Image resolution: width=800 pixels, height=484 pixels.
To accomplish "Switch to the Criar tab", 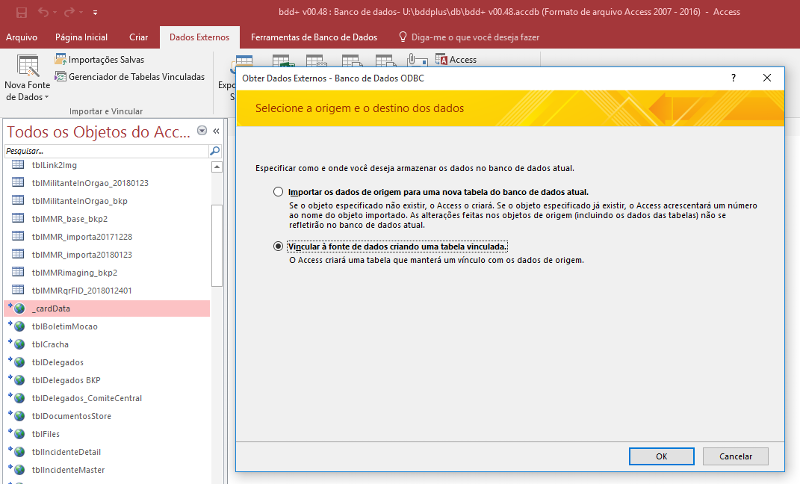I will tap(138, 37).
